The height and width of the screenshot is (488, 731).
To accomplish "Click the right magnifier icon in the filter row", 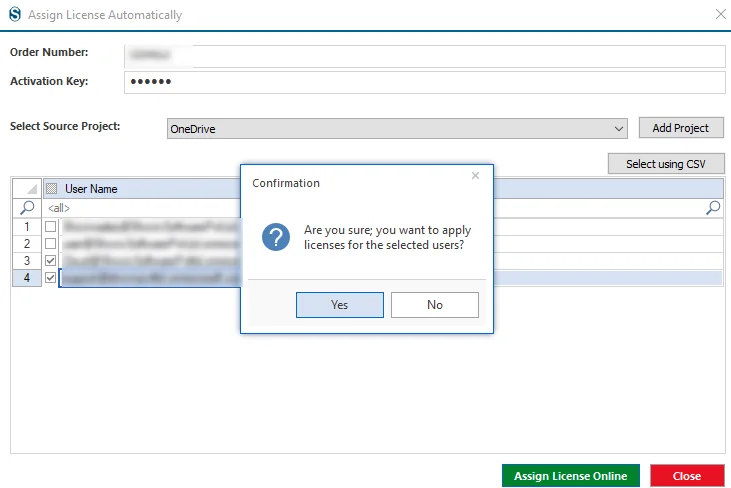I will coord(713,208).
